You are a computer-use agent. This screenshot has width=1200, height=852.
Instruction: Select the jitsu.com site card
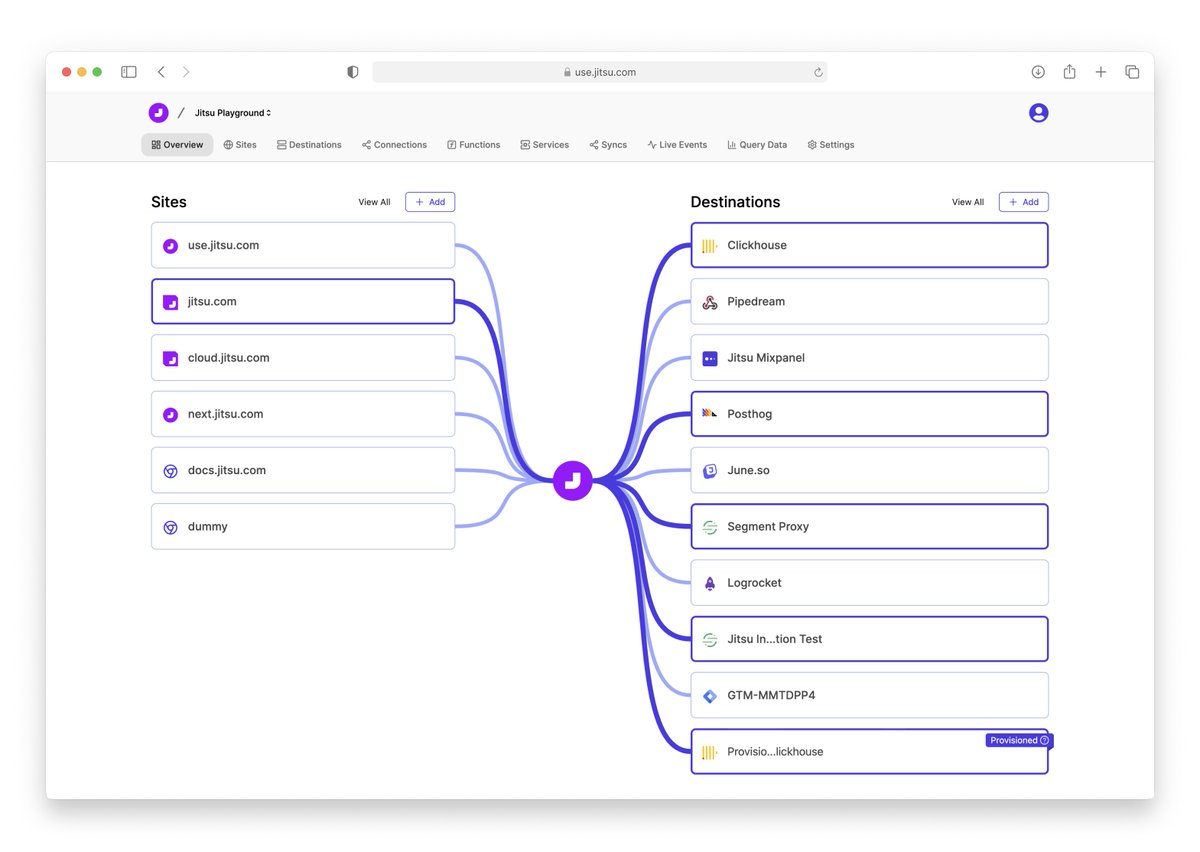pos(303,302)
